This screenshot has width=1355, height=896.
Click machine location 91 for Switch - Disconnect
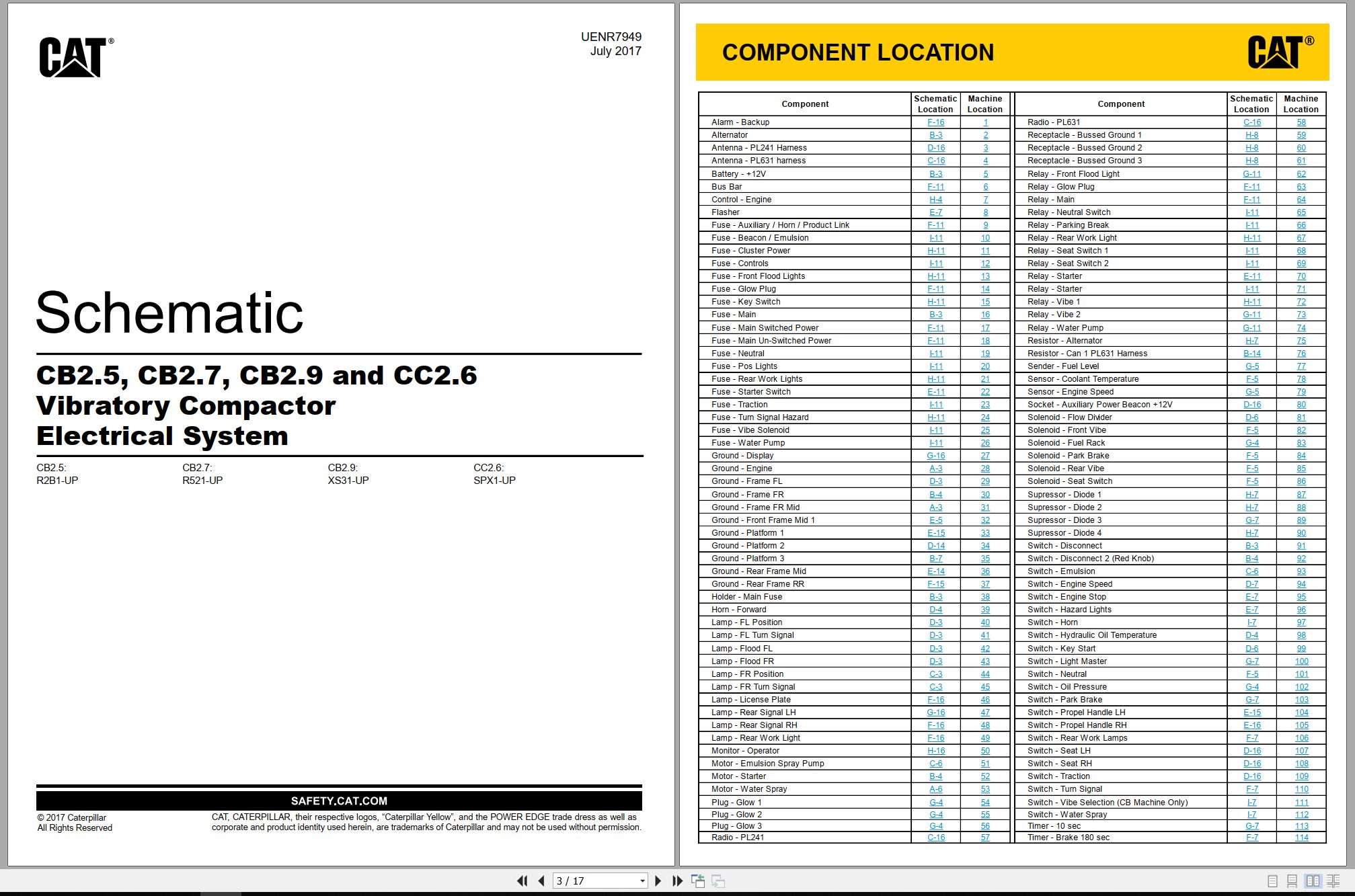pyautogui.click(x=1301, y=546)
